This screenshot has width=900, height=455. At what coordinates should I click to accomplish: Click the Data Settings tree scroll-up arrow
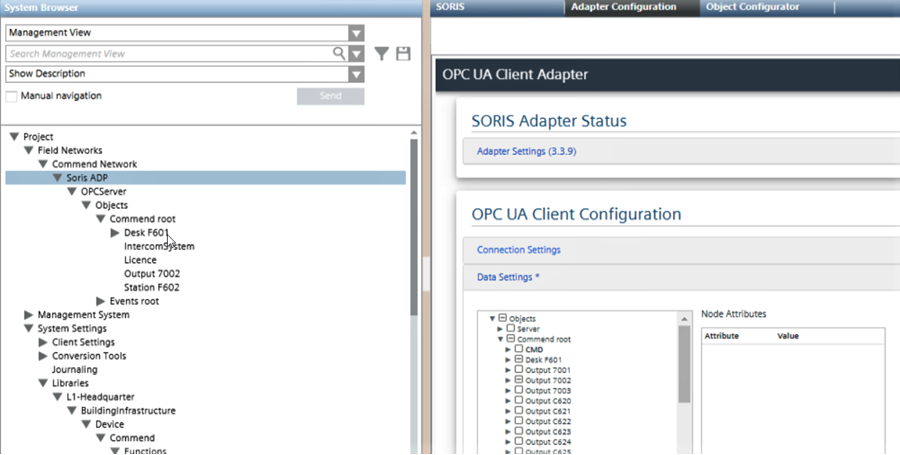[x=684, y=317]
